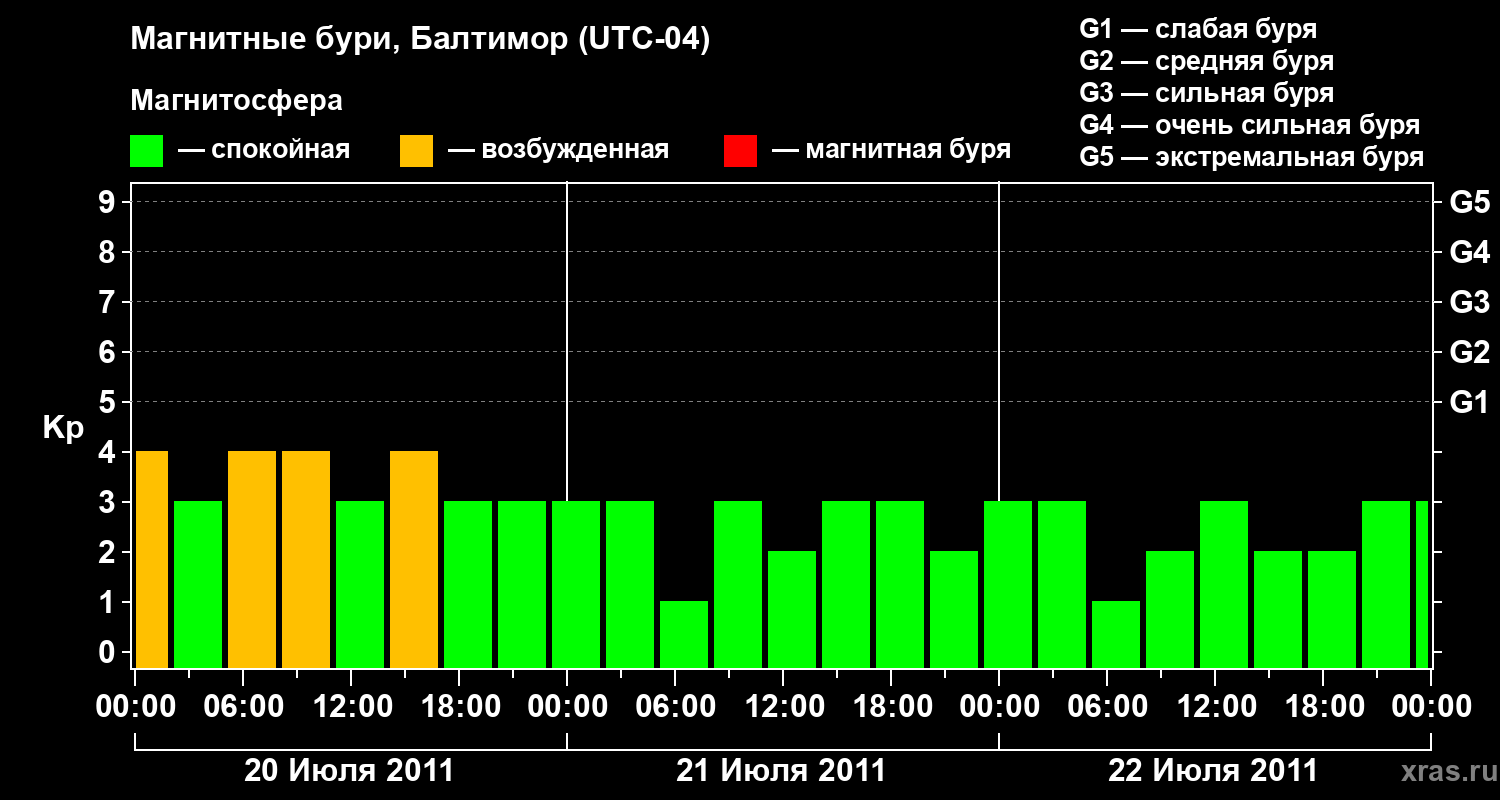Click the legend label '— возбужденная'
Screen dimensions: 1500x800
click(x=558, y=151)
